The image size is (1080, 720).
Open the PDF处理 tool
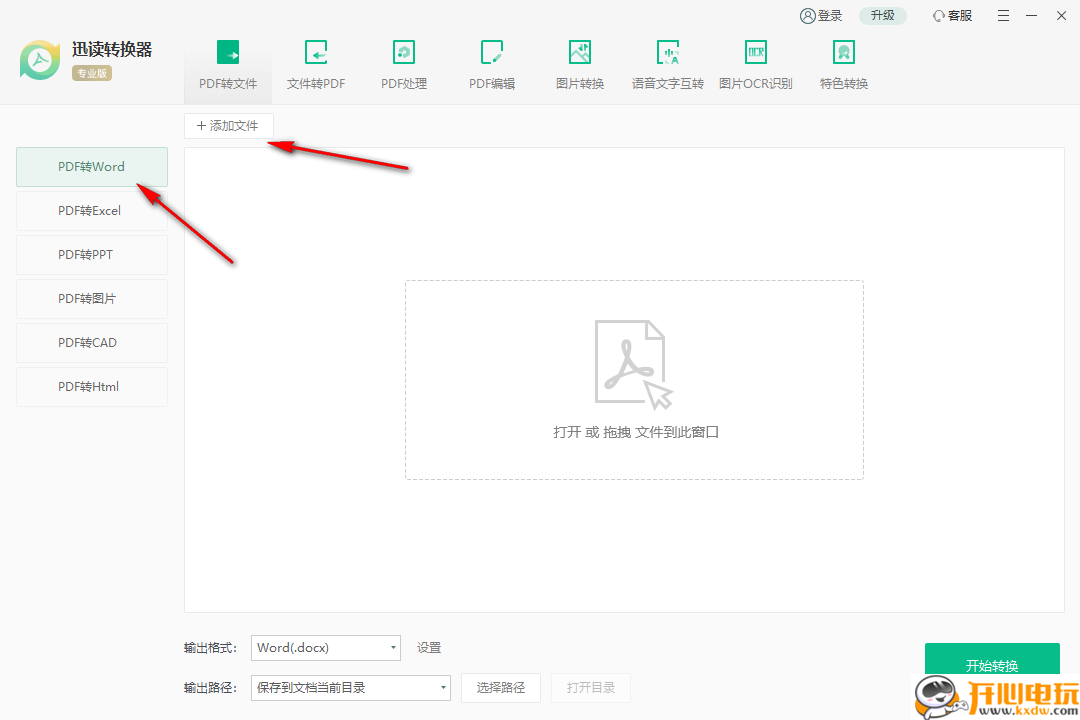403,63
